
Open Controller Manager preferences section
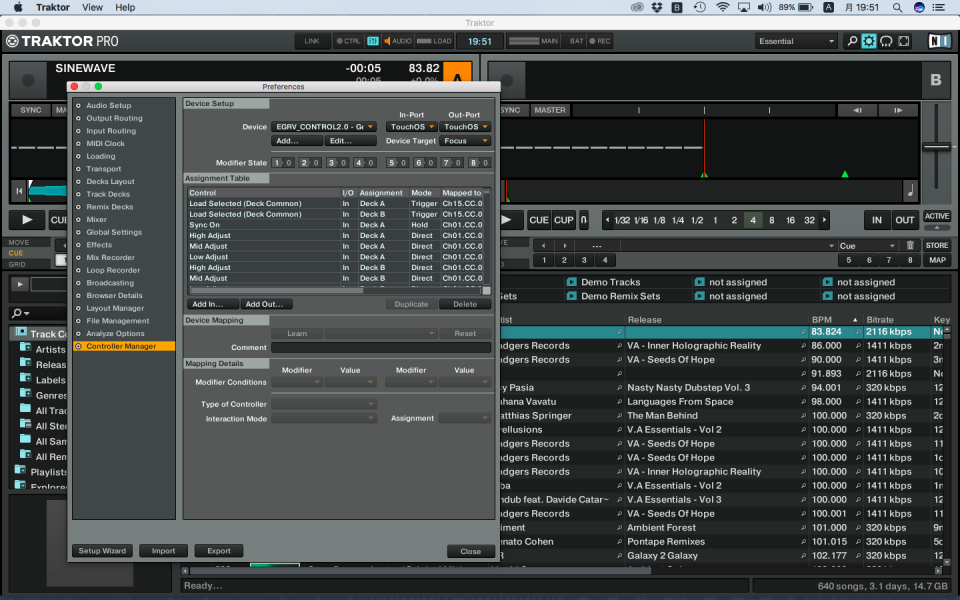124,346
